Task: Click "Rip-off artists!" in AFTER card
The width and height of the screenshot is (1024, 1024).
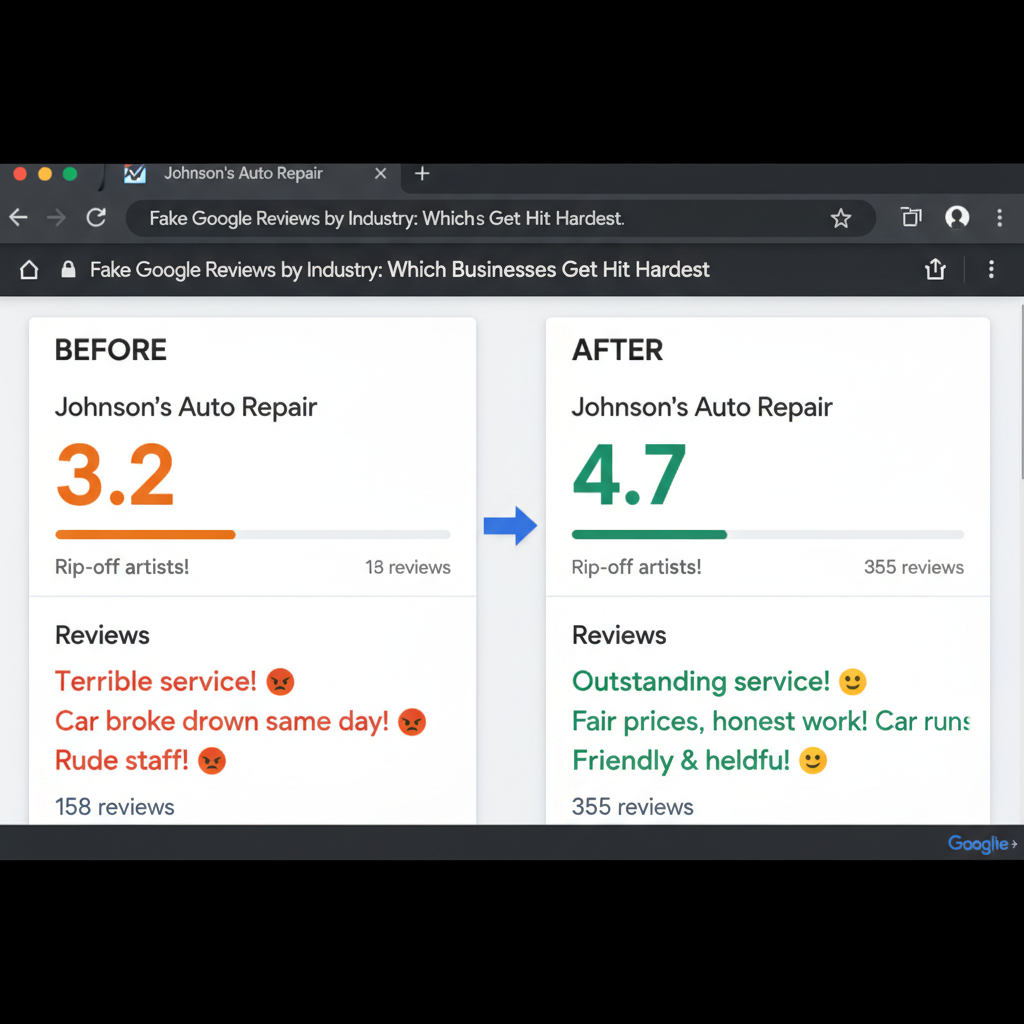Action: pos(637,567)
